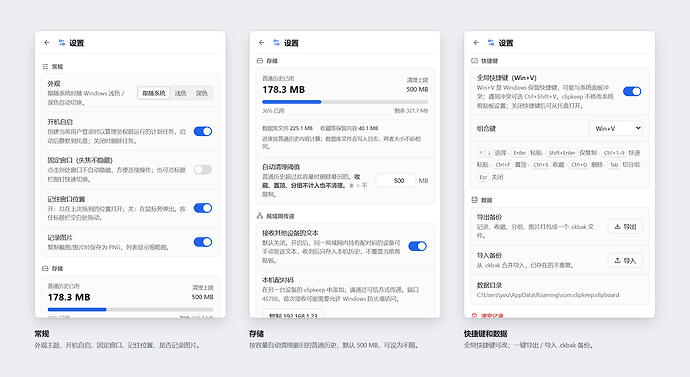This screenshot has width=690, height=377.
Task: Toggle 接收其他设备的文本 switch
Action: 418,246
